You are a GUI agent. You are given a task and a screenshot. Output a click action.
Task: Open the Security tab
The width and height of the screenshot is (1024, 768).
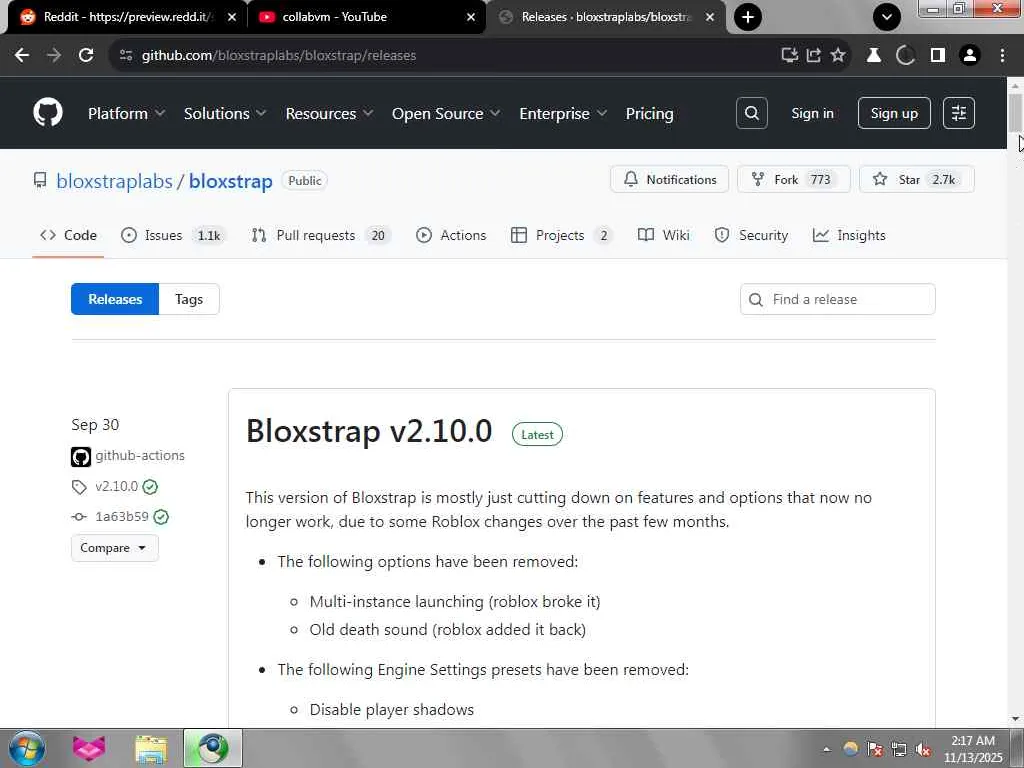tap(751, 235)
